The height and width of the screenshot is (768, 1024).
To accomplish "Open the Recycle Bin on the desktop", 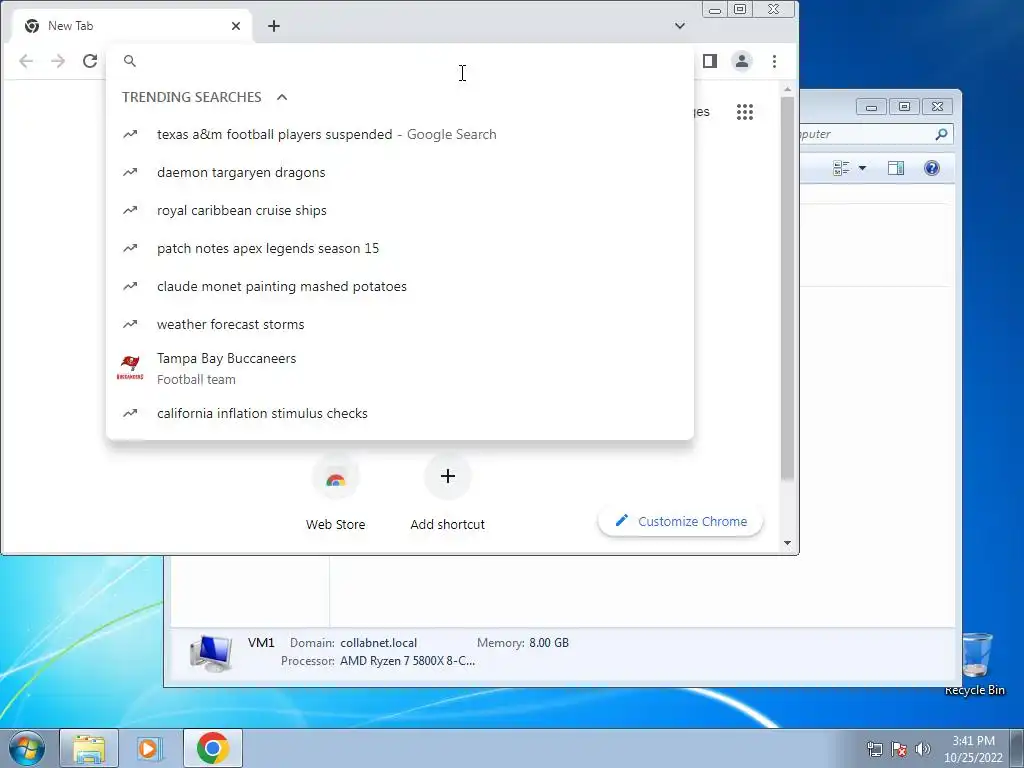I will tap(975, 664).
